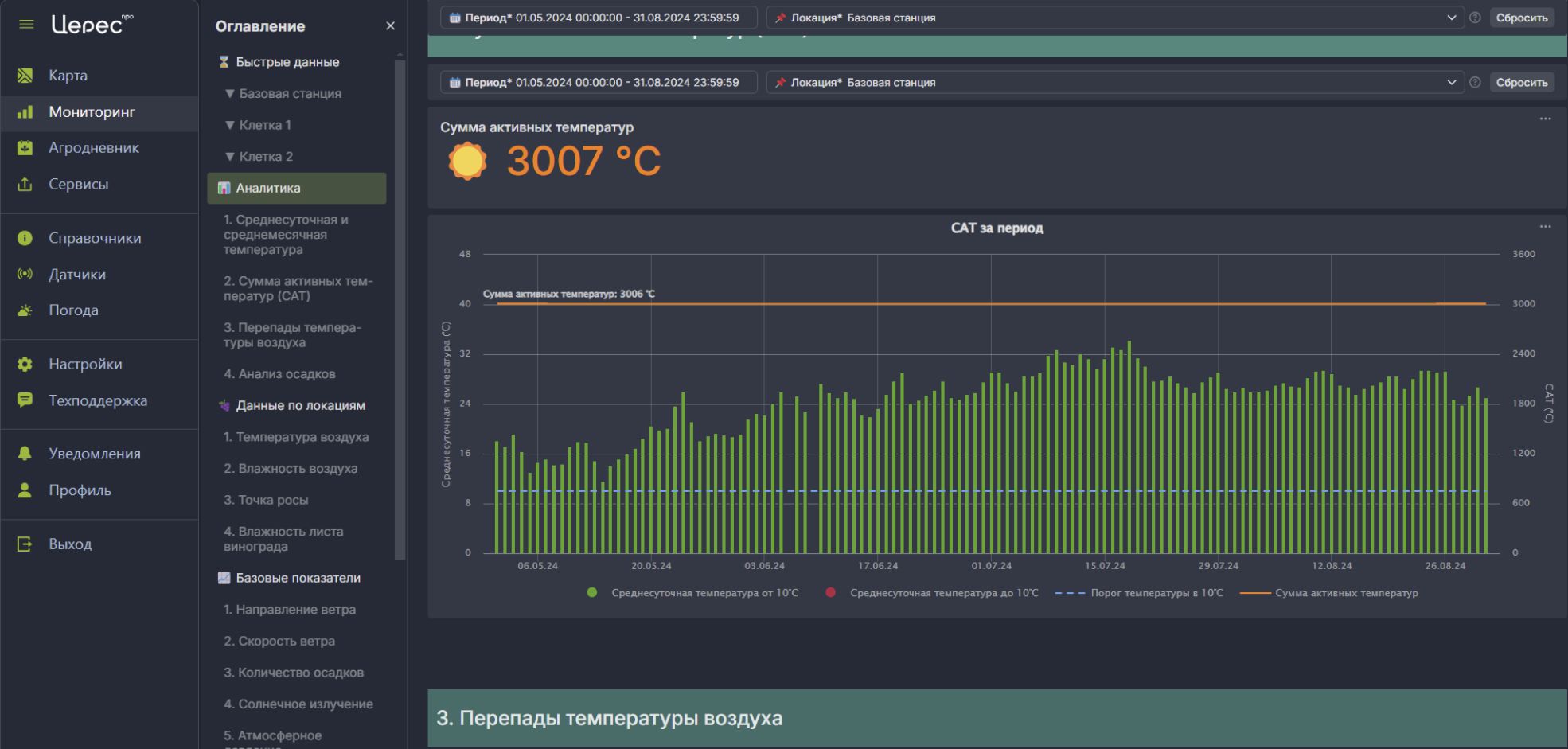1568x749 pixels.
Task: Click the Выход logout icon
Action: (x=25, y=544)
